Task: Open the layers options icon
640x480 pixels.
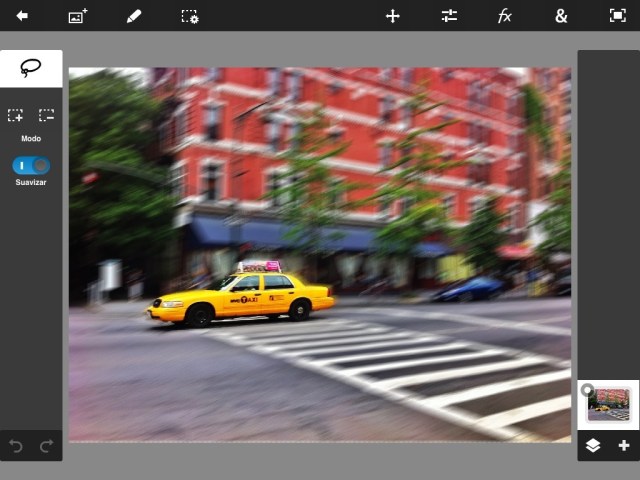Action: coord(593,445)
